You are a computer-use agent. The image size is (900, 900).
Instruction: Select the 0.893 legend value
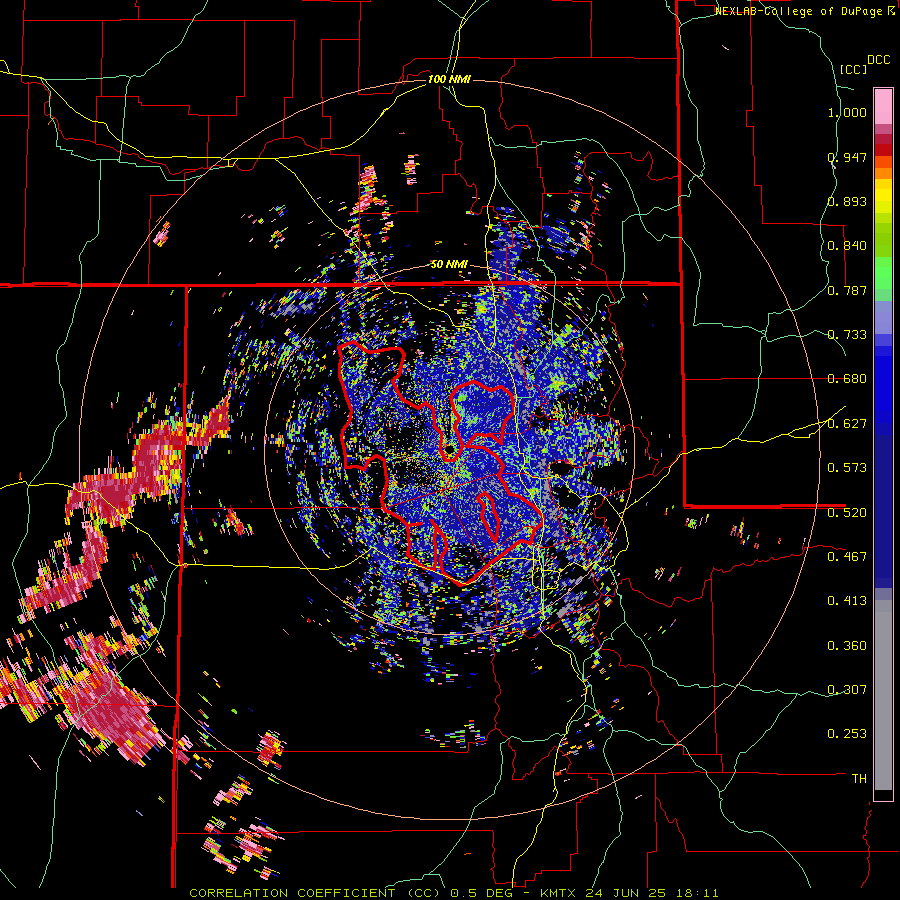[847, 201]
